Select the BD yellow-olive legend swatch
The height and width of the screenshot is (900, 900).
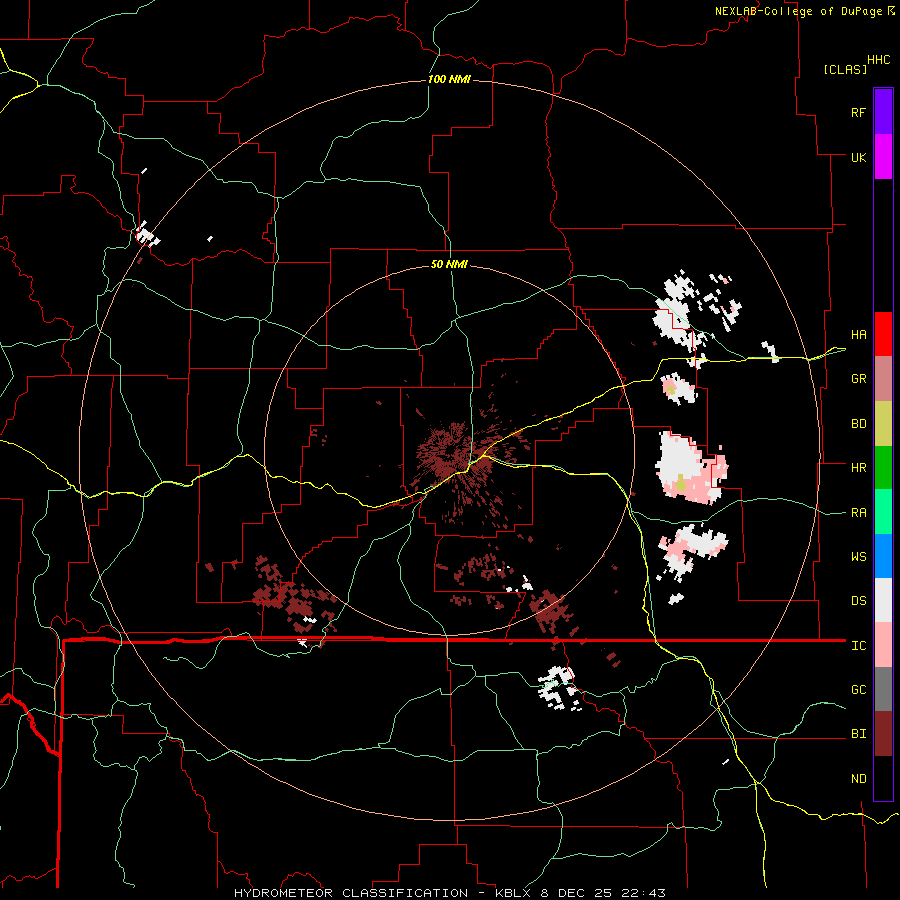coord(883,424)
